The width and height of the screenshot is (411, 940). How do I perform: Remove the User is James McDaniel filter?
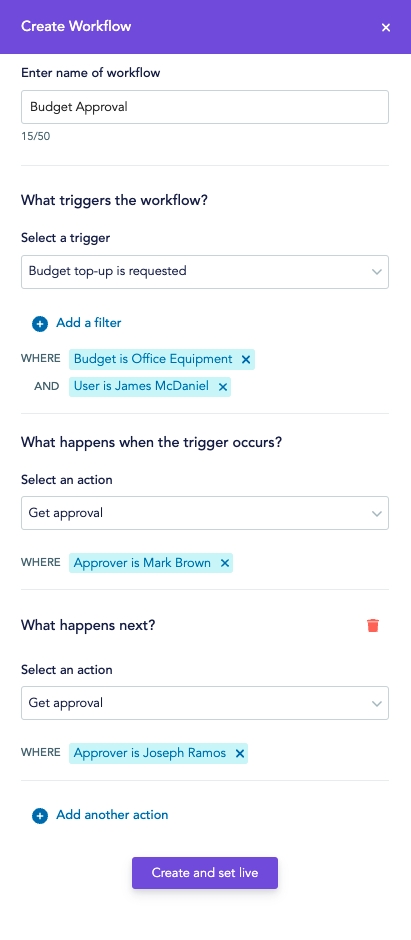tap(222, 387)
